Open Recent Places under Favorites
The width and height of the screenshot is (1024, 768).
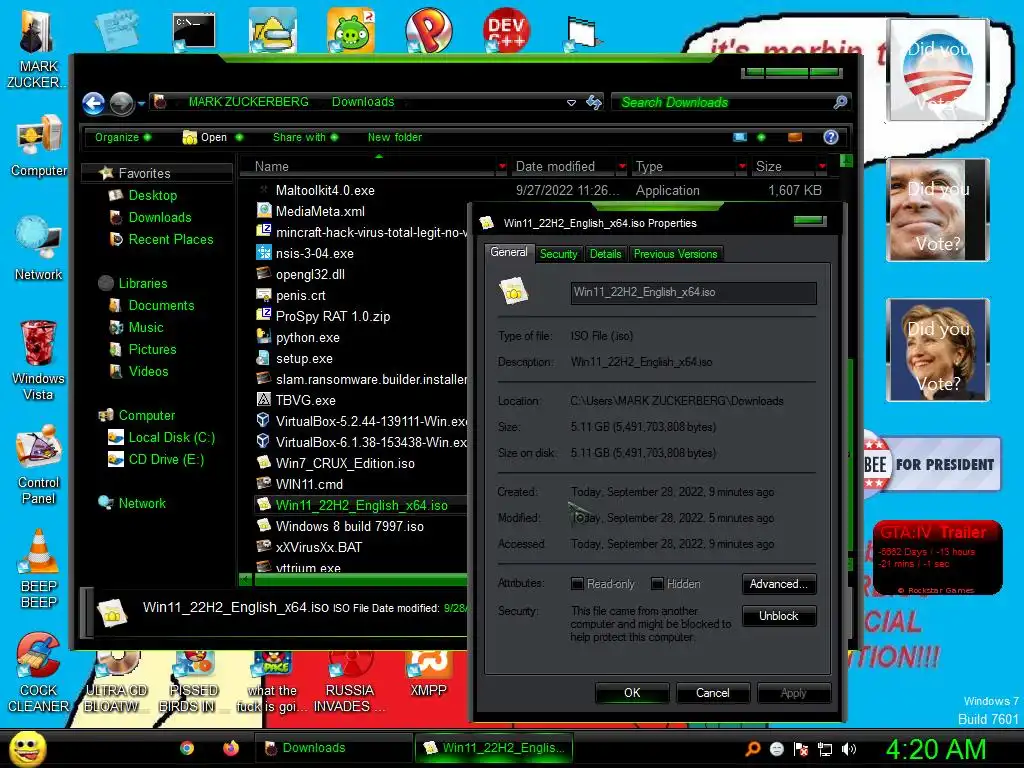(x=161, y=240)
